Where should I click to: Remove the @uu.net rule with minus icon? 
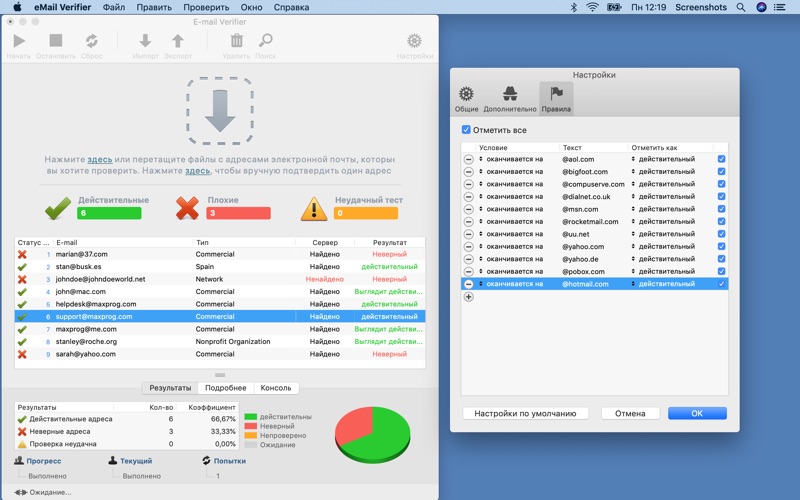(x=468, y=234)
